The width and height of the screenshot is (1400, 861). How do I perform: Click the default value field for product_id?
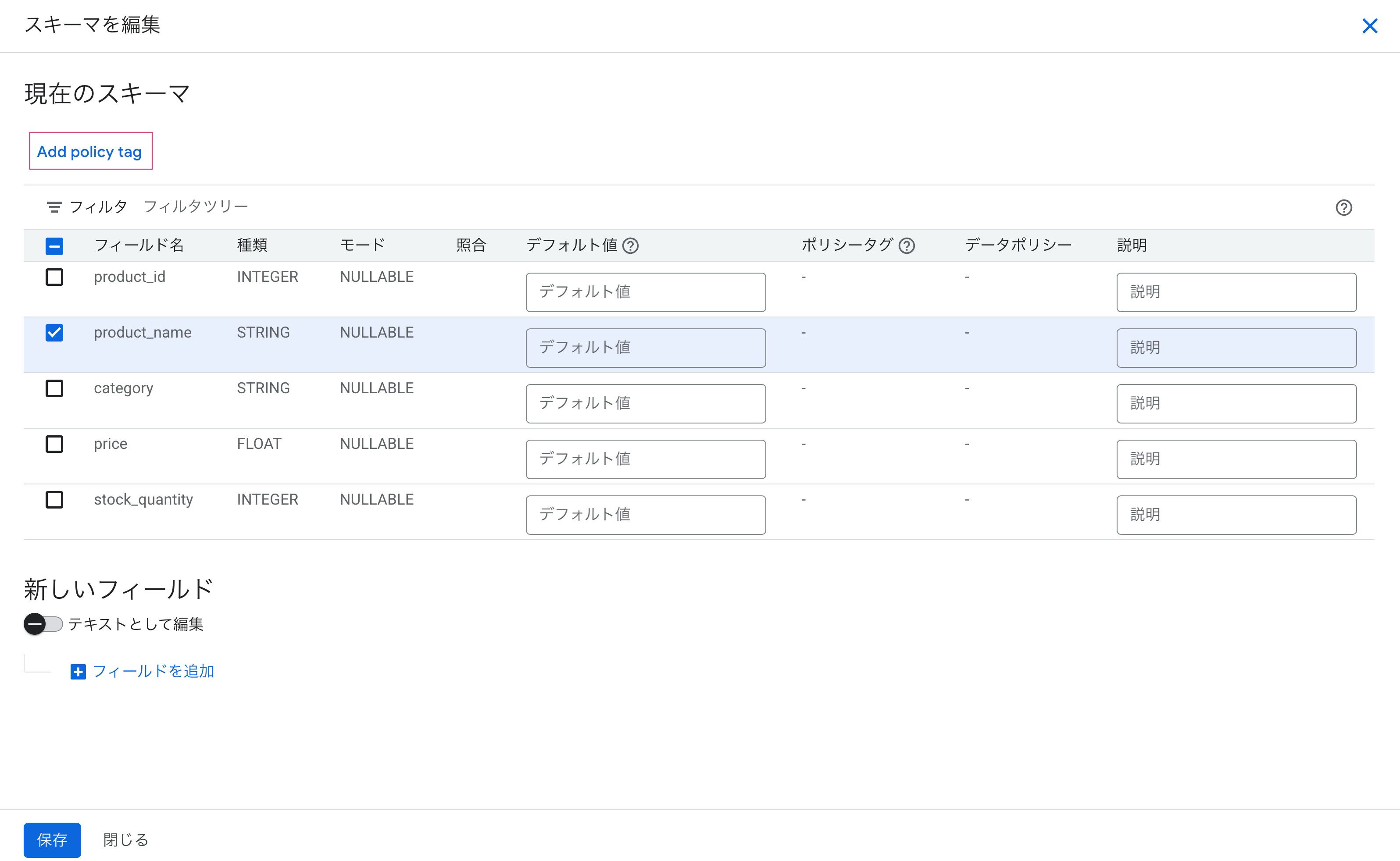tap(645, 292)
